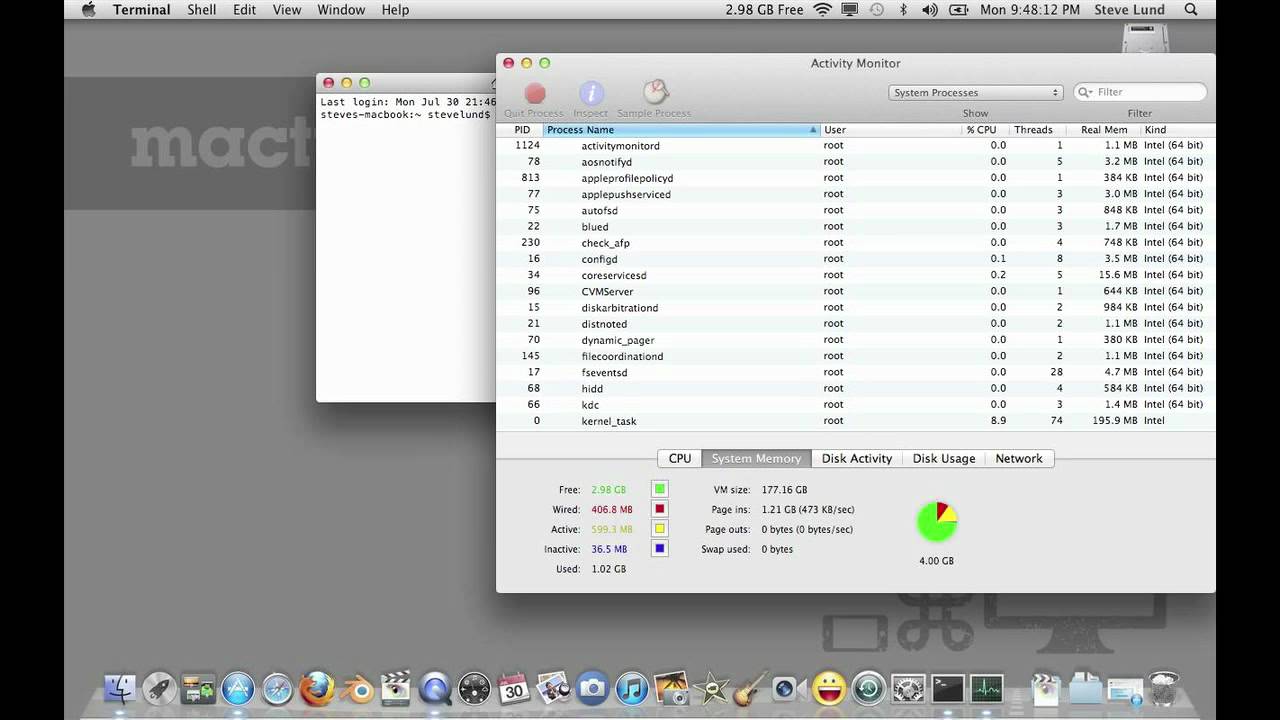Screen dimensions: 1280x720
Task: Open the battery status menu icon
Action: tap(957, 9)
